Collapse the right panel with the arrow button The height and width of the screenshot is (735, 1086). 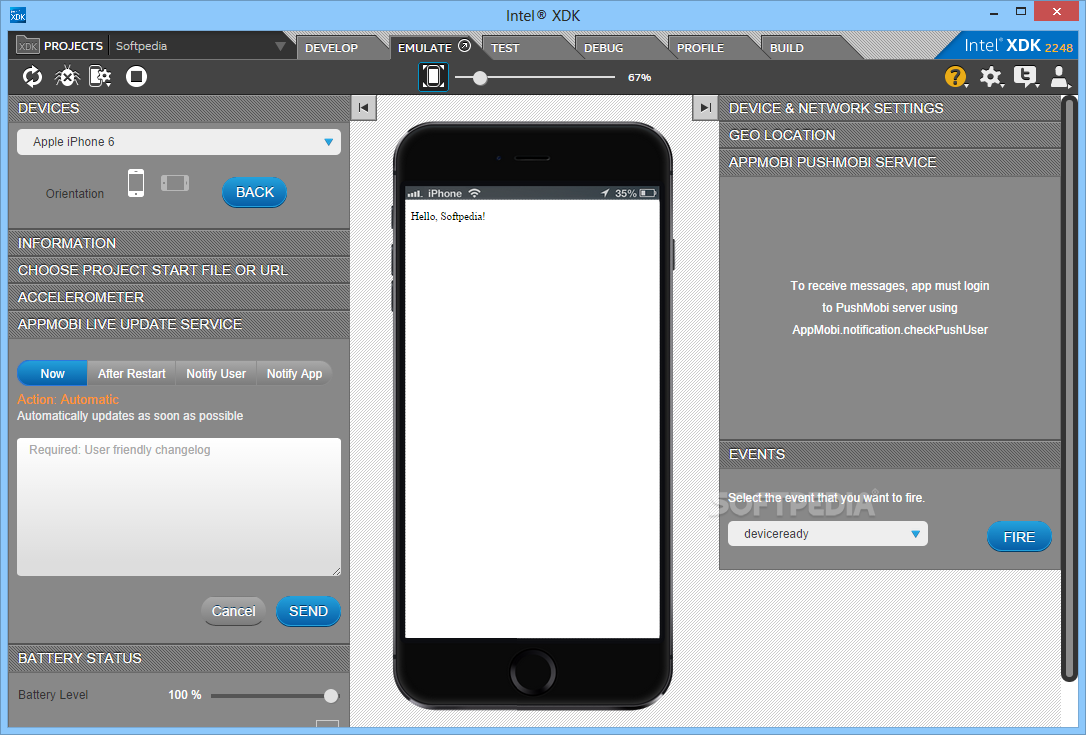[705, 107]
